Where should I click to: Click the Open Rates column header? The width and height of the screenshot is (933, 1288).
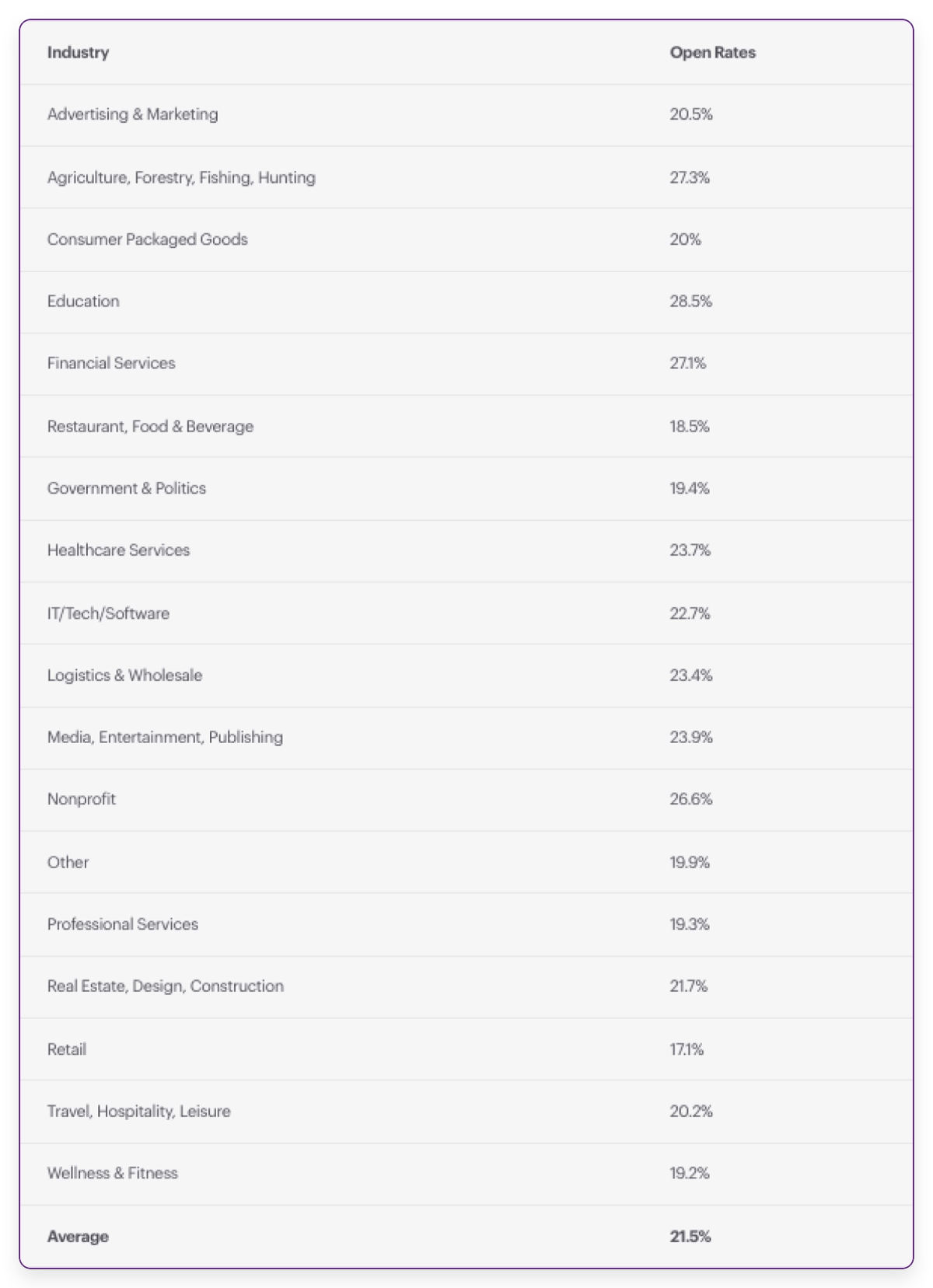coord(712,53)
